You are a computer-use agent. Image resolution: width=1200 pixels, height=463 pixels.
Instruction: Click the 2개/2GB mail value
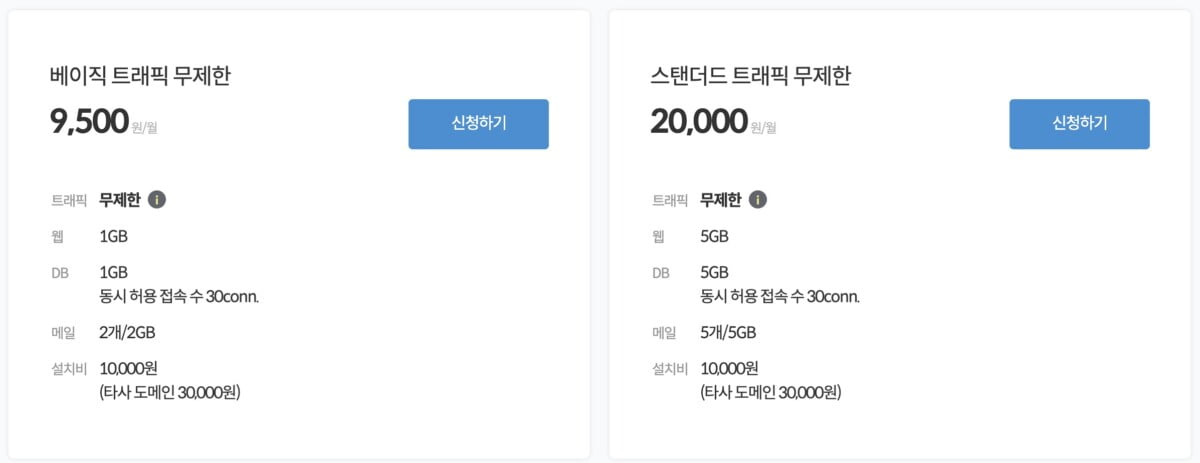click(x=127, y=332)
